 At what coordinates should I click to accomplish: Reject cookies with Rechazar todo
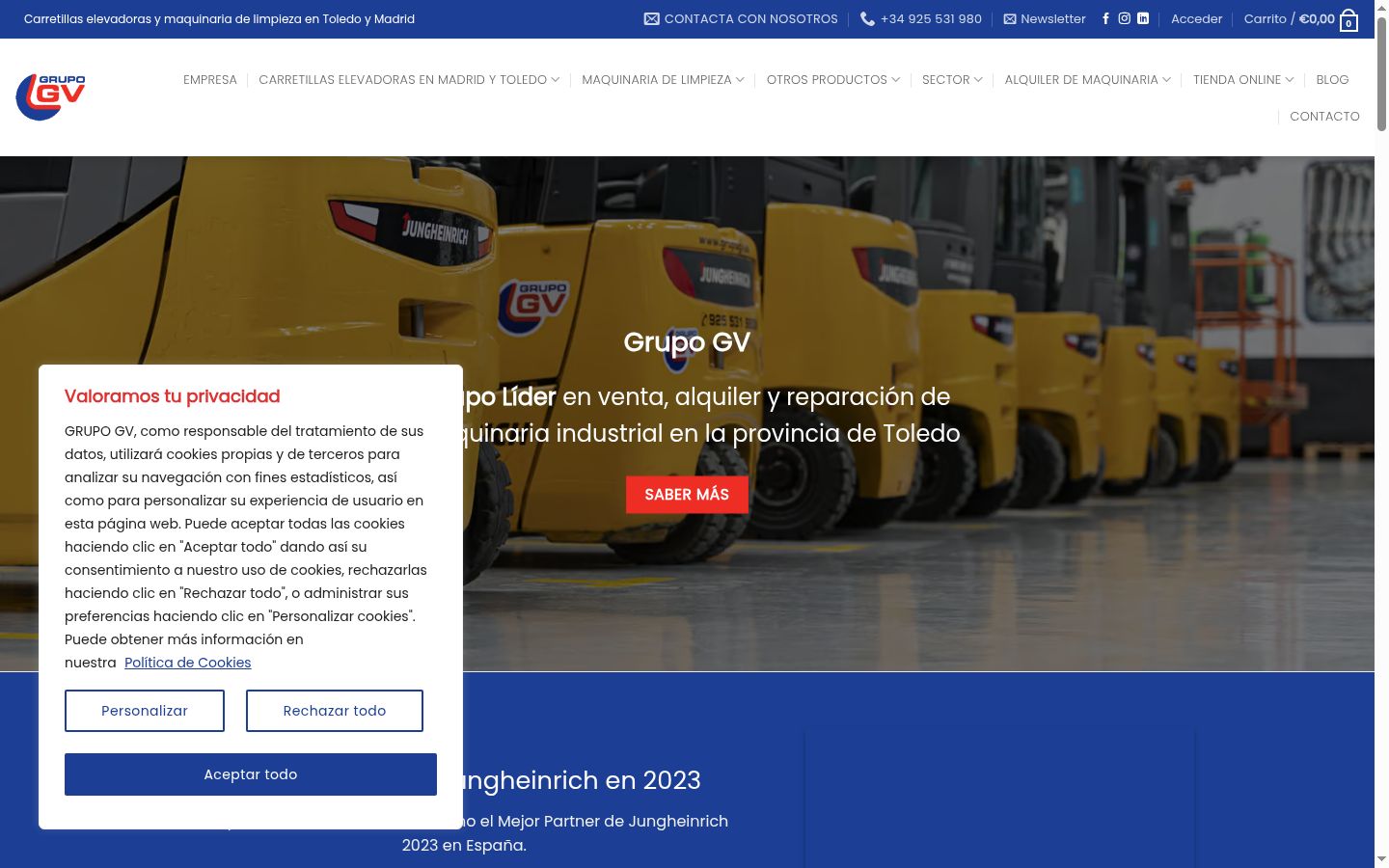pos(335,711)
